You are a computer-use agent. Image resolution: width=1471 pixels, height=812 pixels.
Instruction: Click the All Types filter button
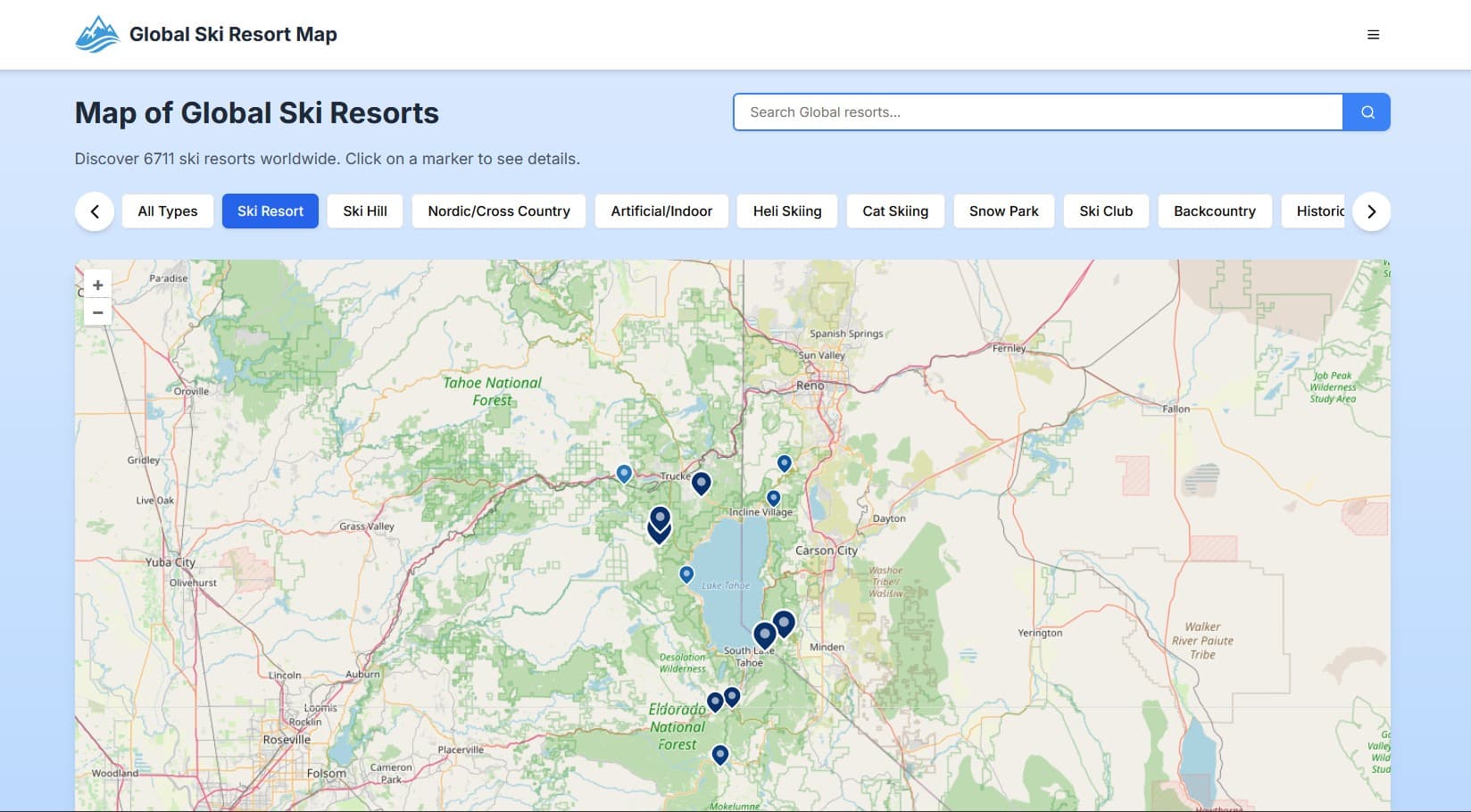[x=167, y=211]
